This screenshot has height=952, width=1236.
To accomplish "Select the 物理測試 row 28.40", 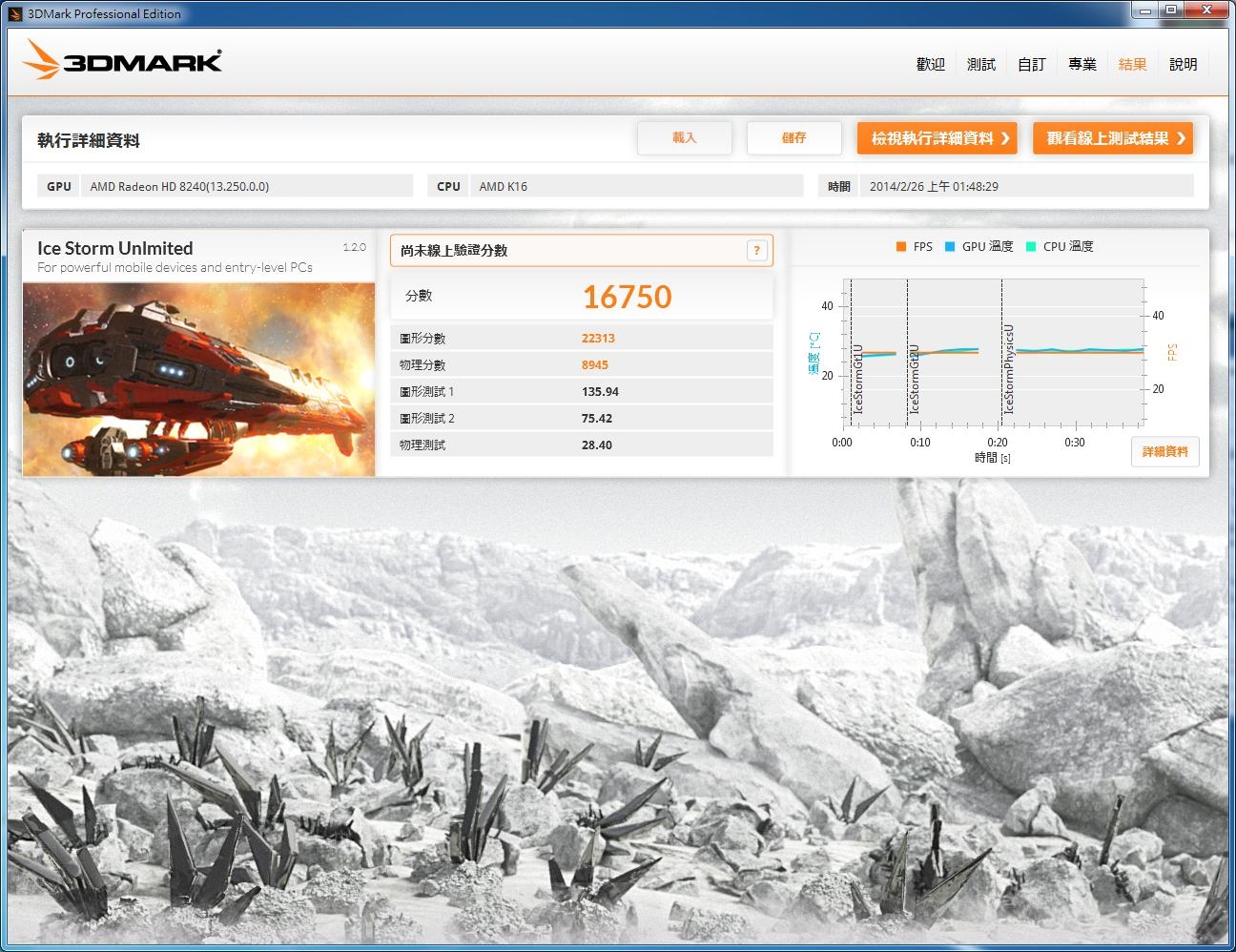I will click(582, 445).
